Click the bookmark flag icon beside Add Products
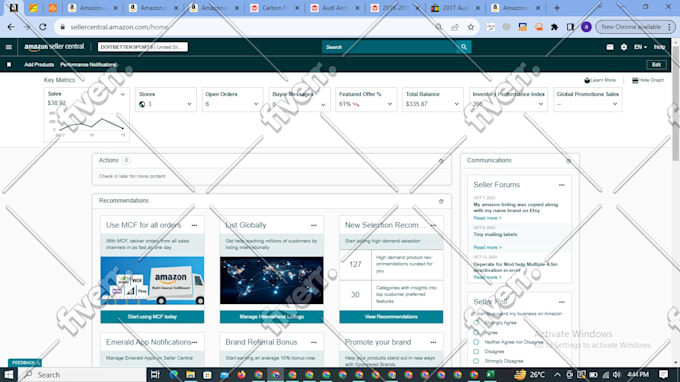 coord(9,65)
